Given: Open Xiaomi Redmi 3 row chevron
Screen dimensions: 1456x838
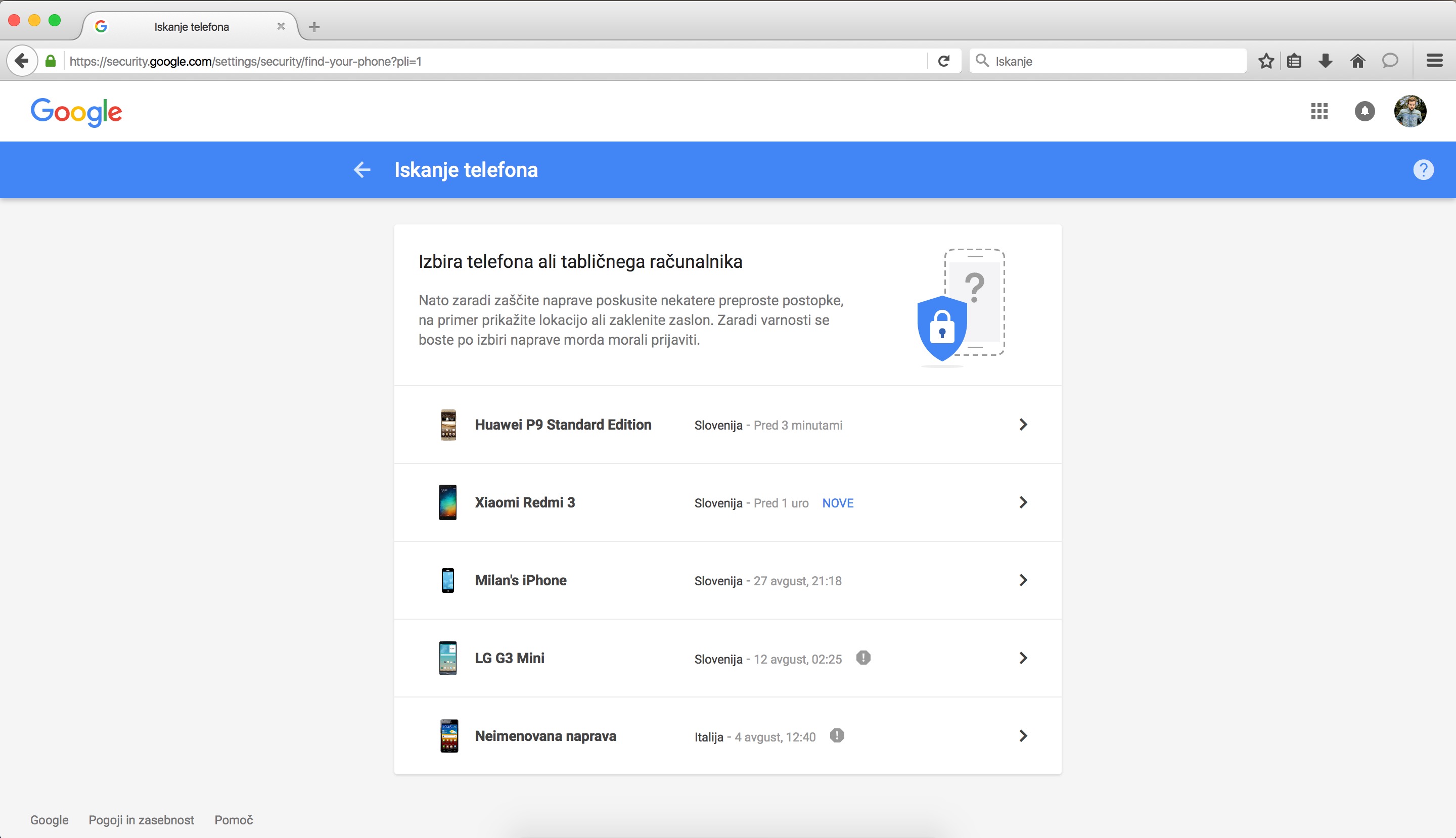Looking at the screenshot, I should click(1023, 502).
